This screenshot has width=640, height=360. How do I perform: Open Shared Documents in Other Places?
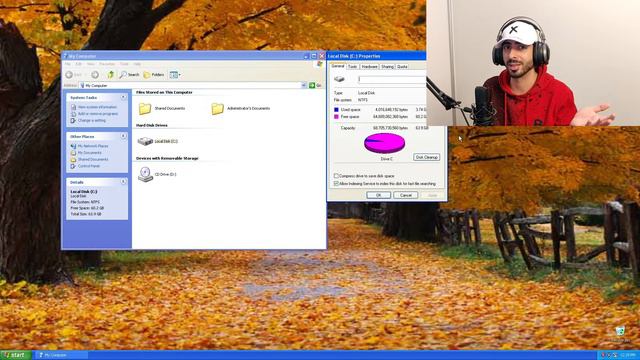click(93, 159)
